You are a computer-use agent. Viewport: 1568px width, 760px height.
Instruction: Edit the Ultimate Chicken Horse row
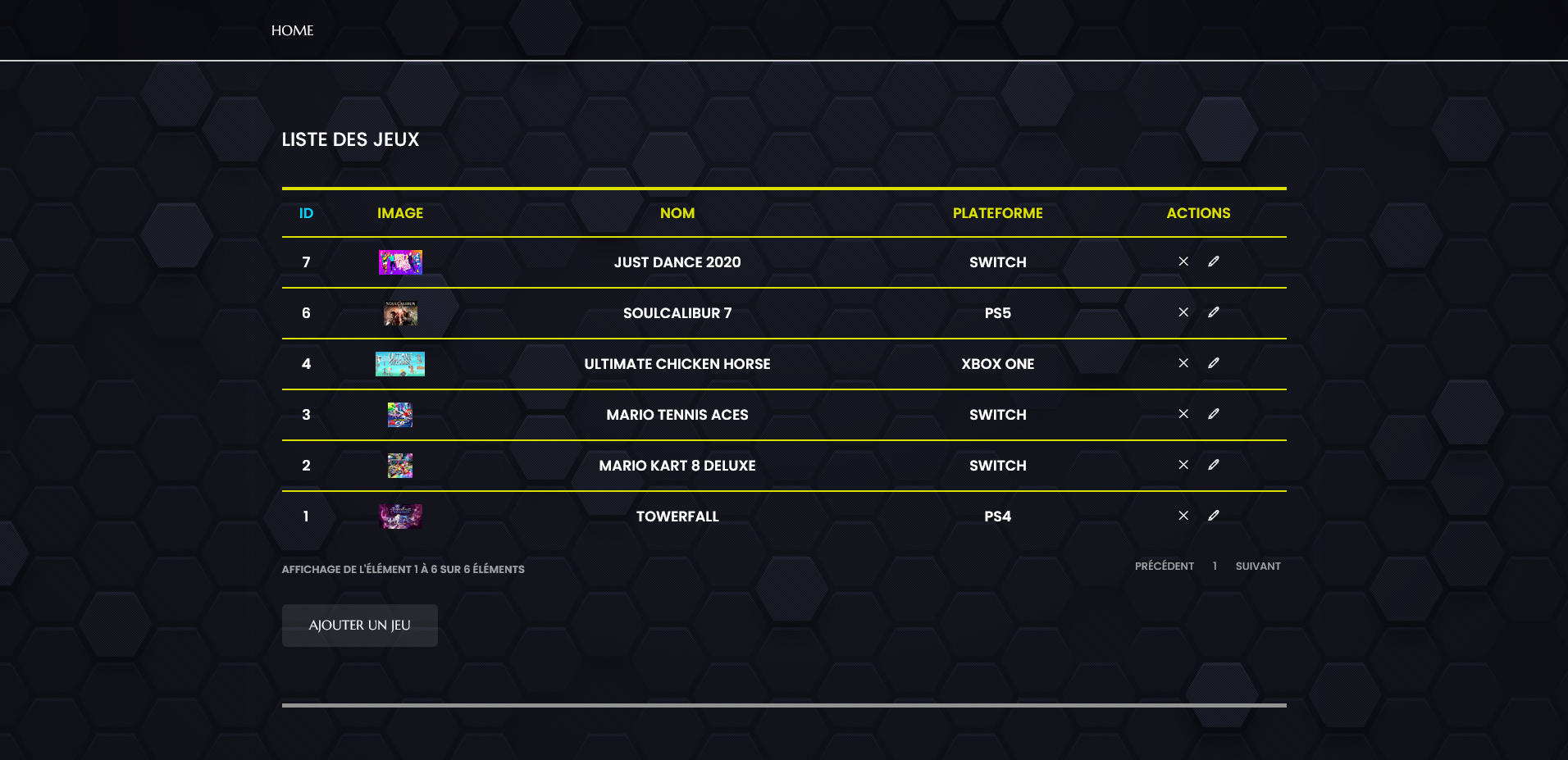pyautogui.click(x=1213, y=363)
